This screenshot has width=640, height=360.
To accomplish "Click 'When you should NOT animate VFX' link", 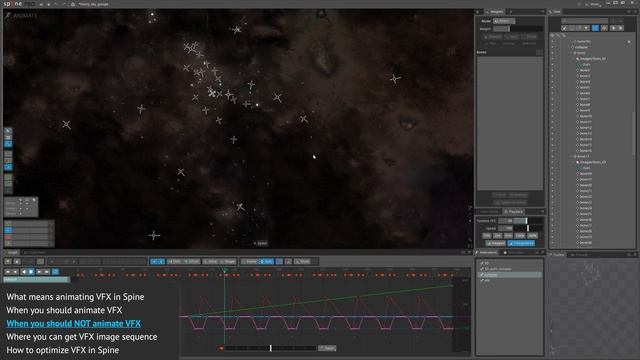I will [x=73, y=324].
